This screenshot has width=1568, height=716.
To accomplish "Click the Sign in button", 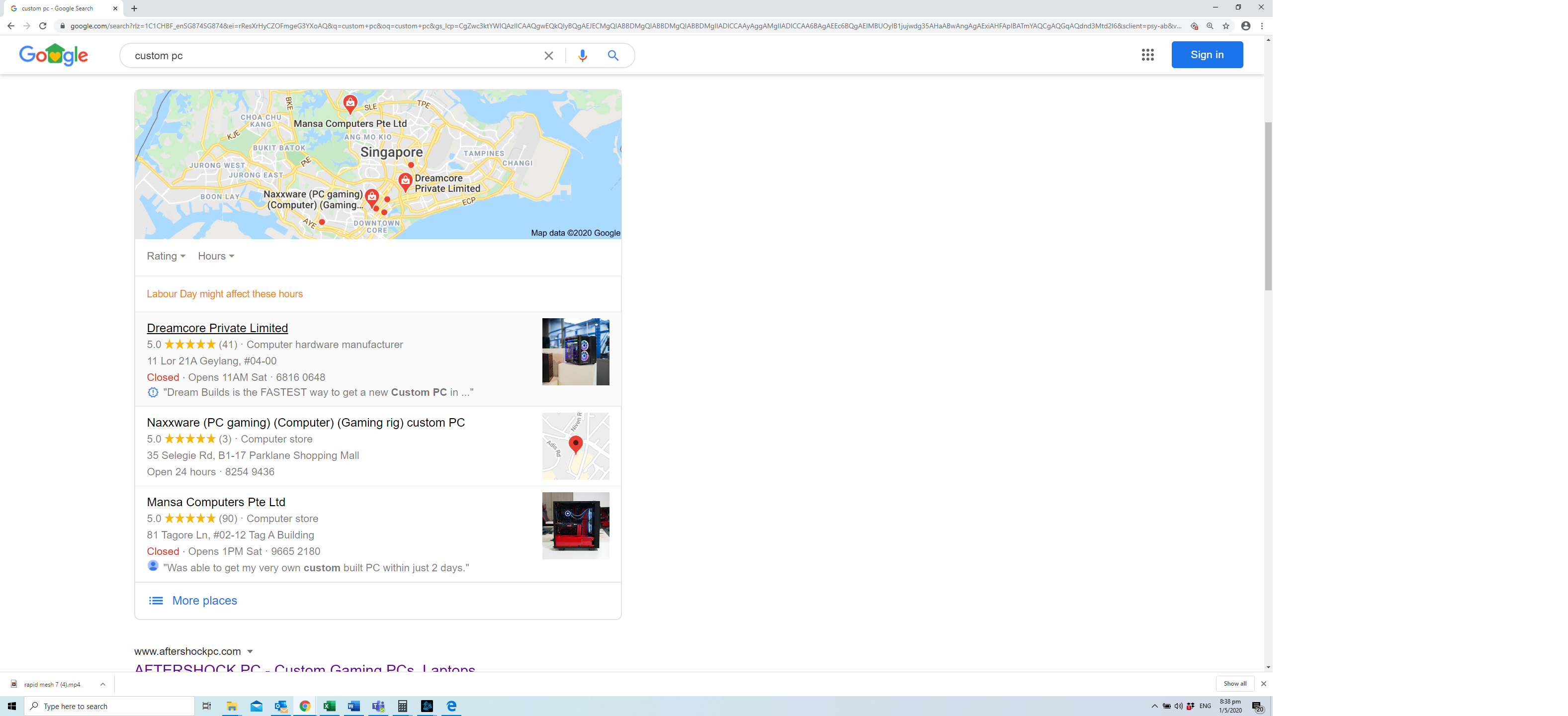I will point(1207,55).
